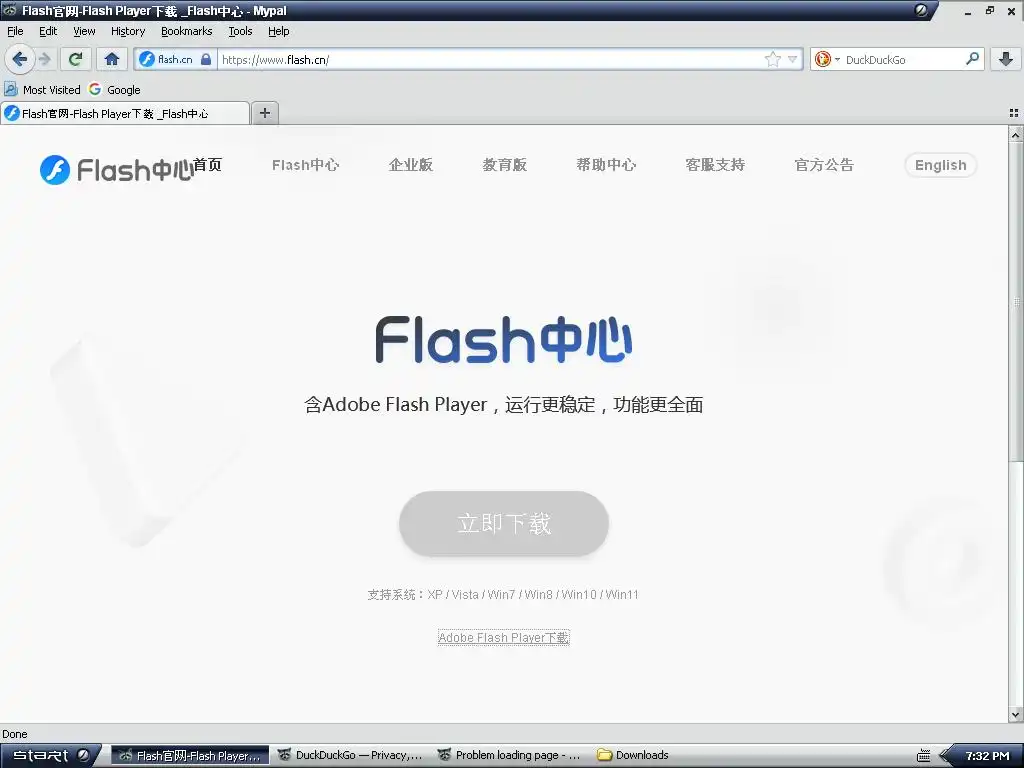Image resolution: width=1024 pixels, height=768 pixels.
Task: Click the 支持系统 supported systems text
Action: 503,594
